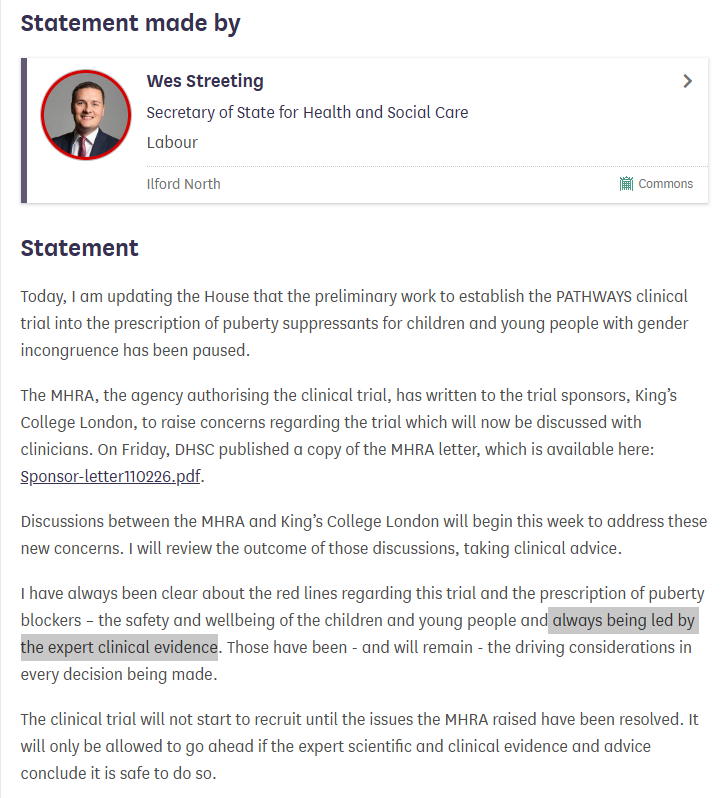Select the Commons label text
The image size is (725, 798).
[x=665, y=184]
